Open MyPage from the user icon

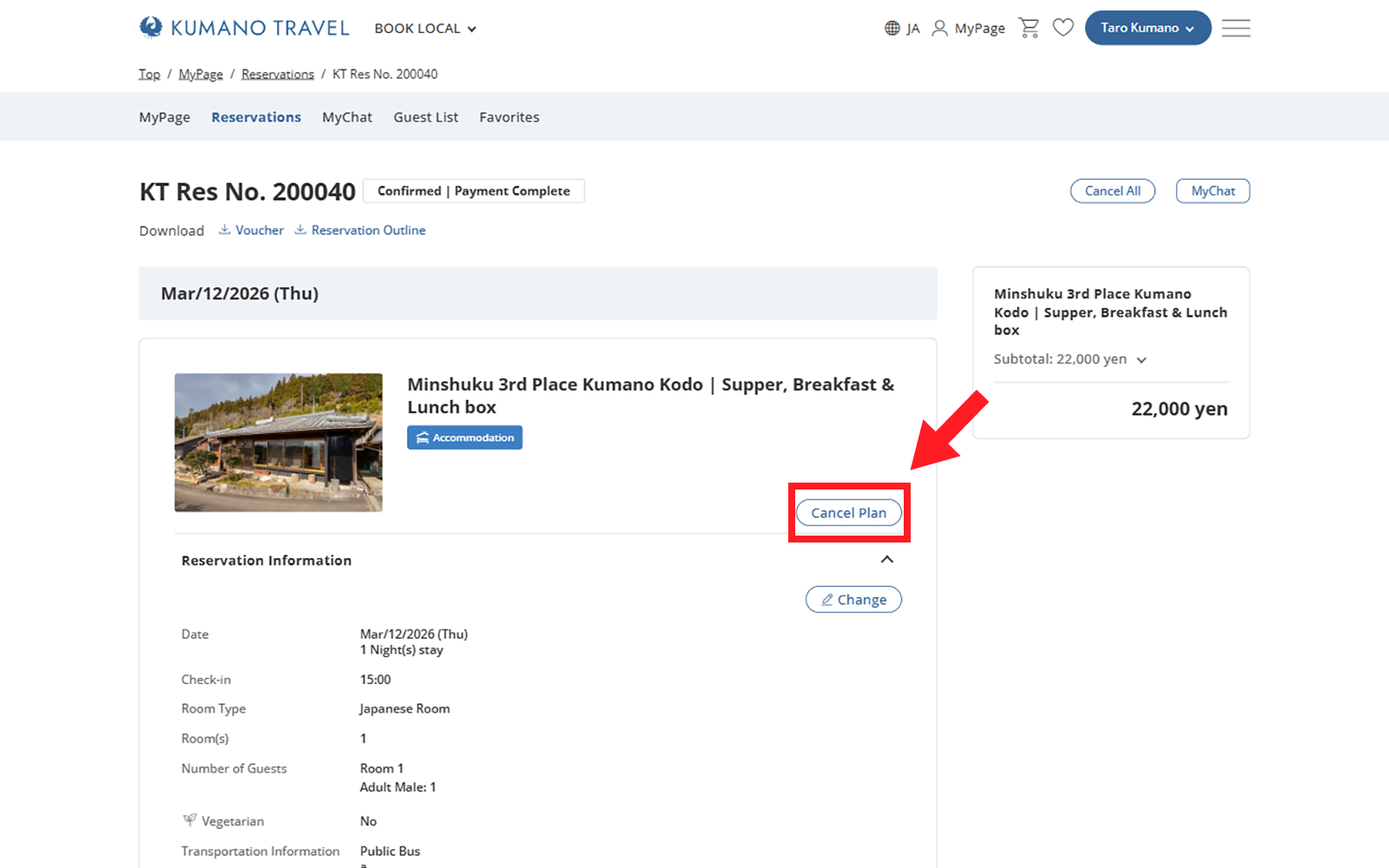968,28
